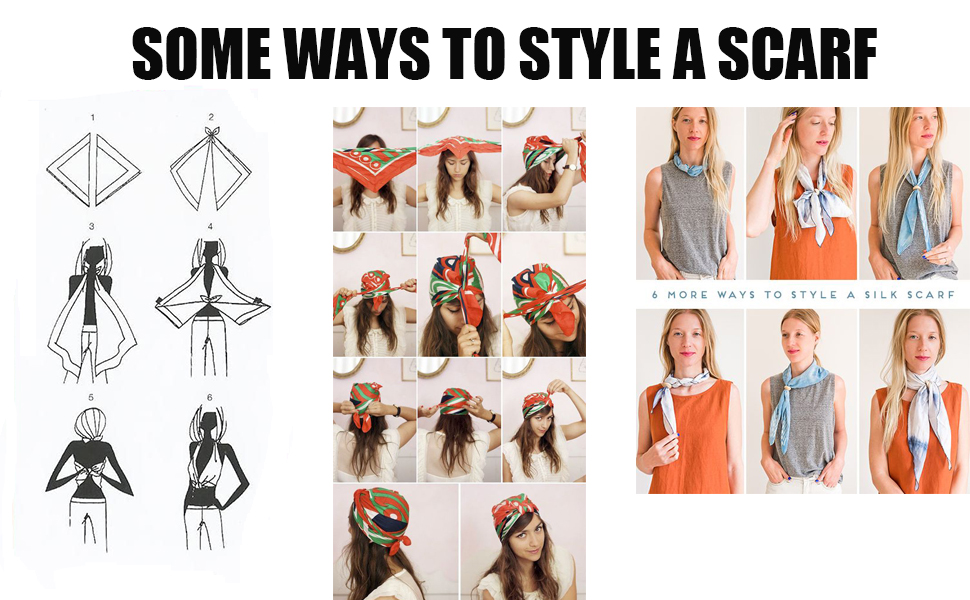Select center photo with scarf ends raised above head
The height and width of the screenshot is (600, 970).
[459, 294]
